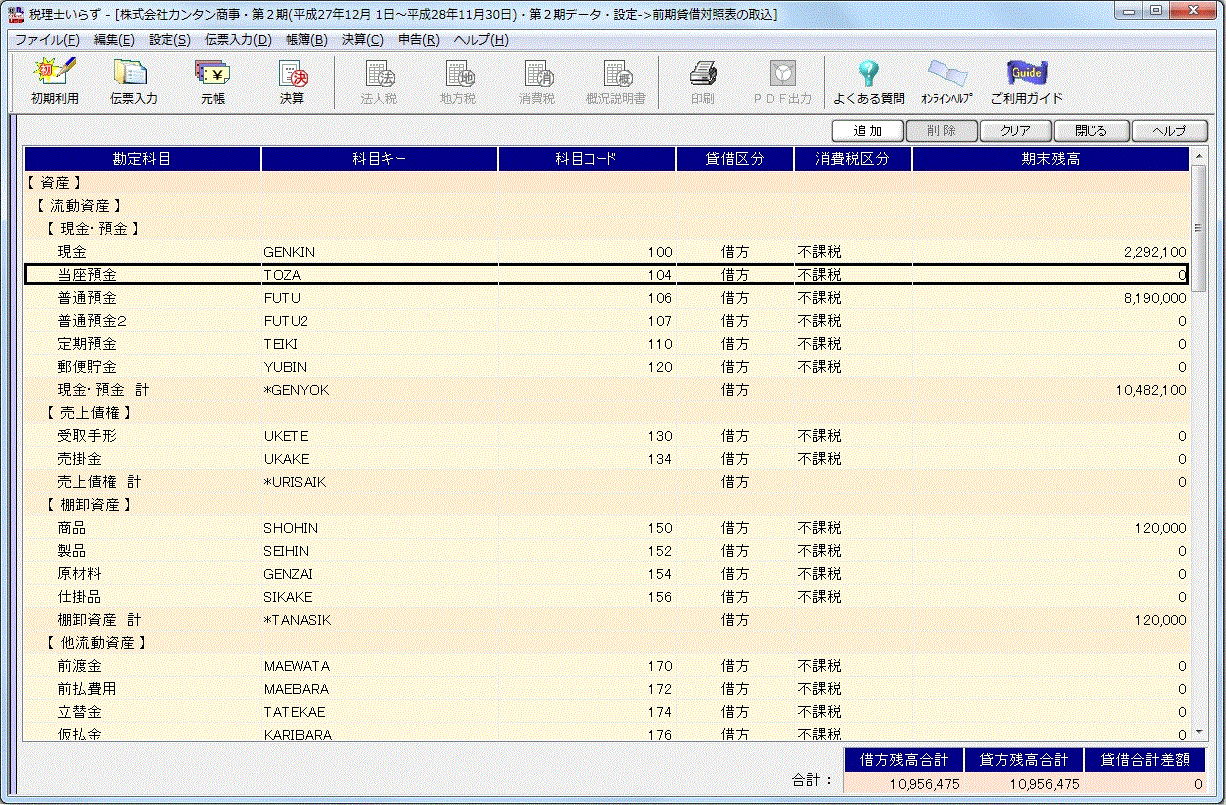Open the 帳簿(B) menu

306,40
